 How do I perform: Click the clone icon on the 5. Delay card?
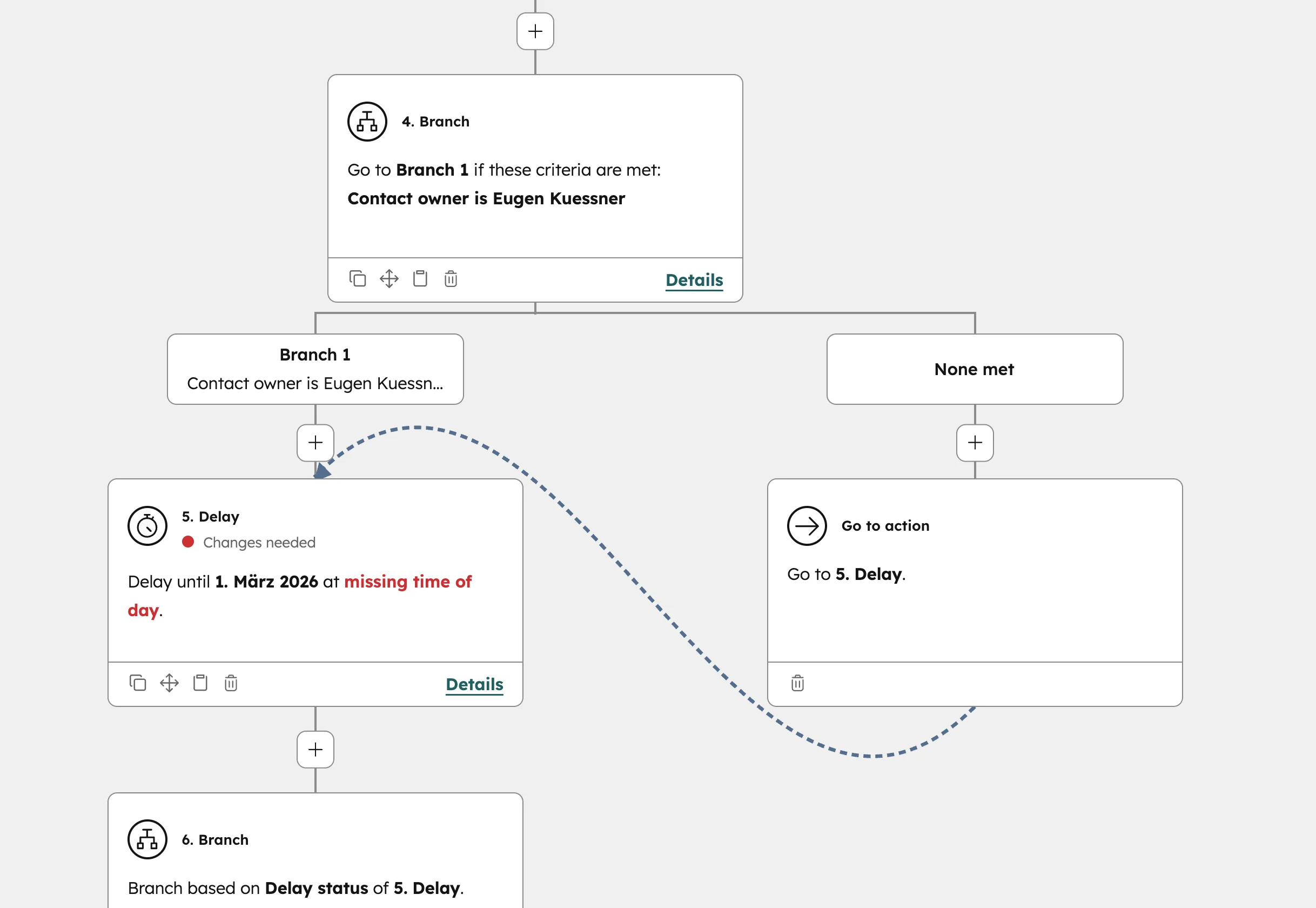coord(137,683)
